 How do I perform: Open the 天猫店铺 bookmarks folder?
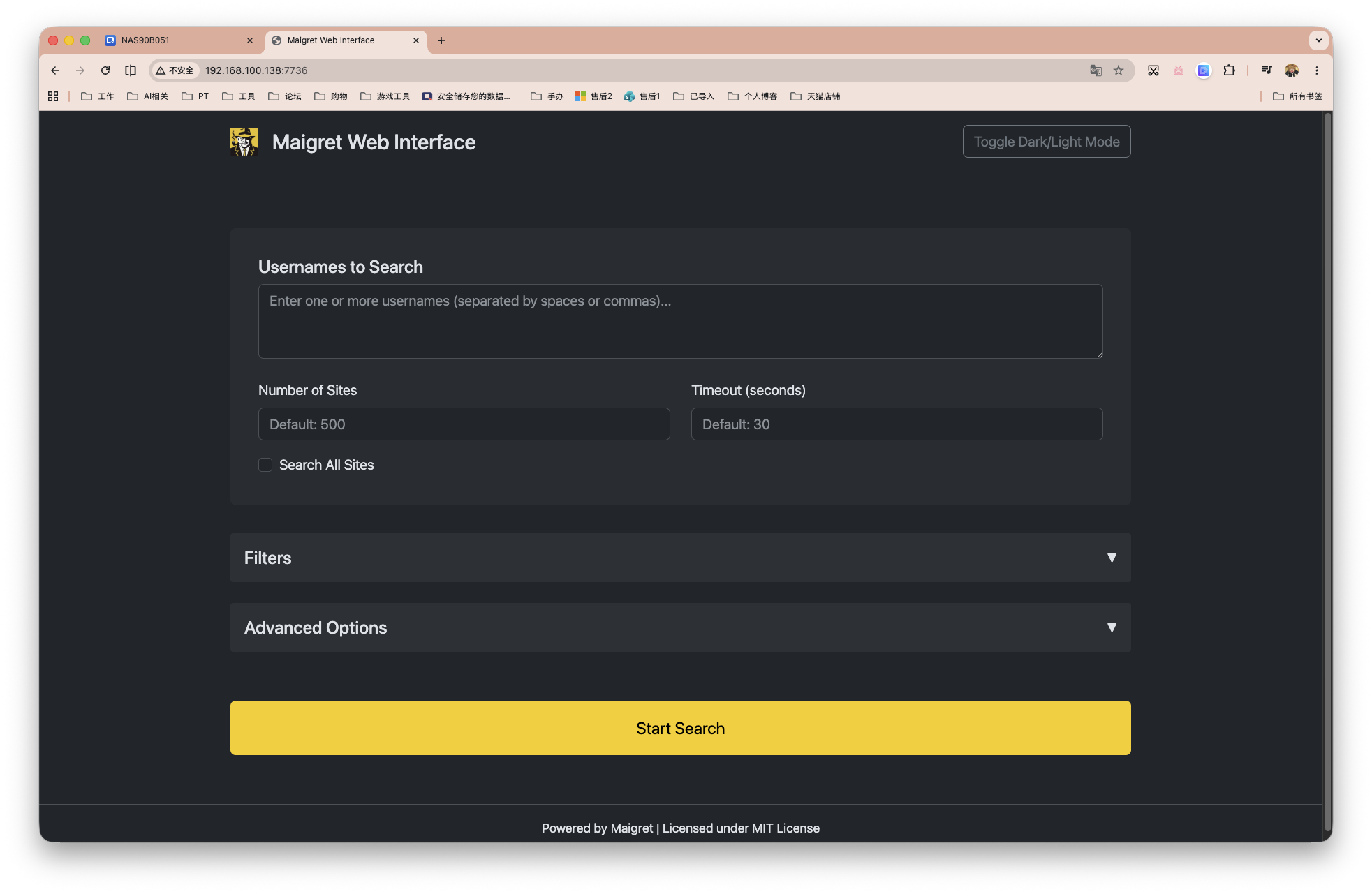(816, 96)
